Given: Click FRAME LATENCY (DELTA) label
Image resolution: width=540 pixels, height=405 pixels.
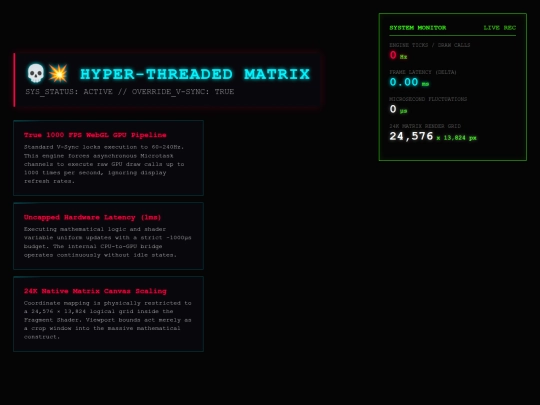Looking at the screenshot, I should [423, 72].
